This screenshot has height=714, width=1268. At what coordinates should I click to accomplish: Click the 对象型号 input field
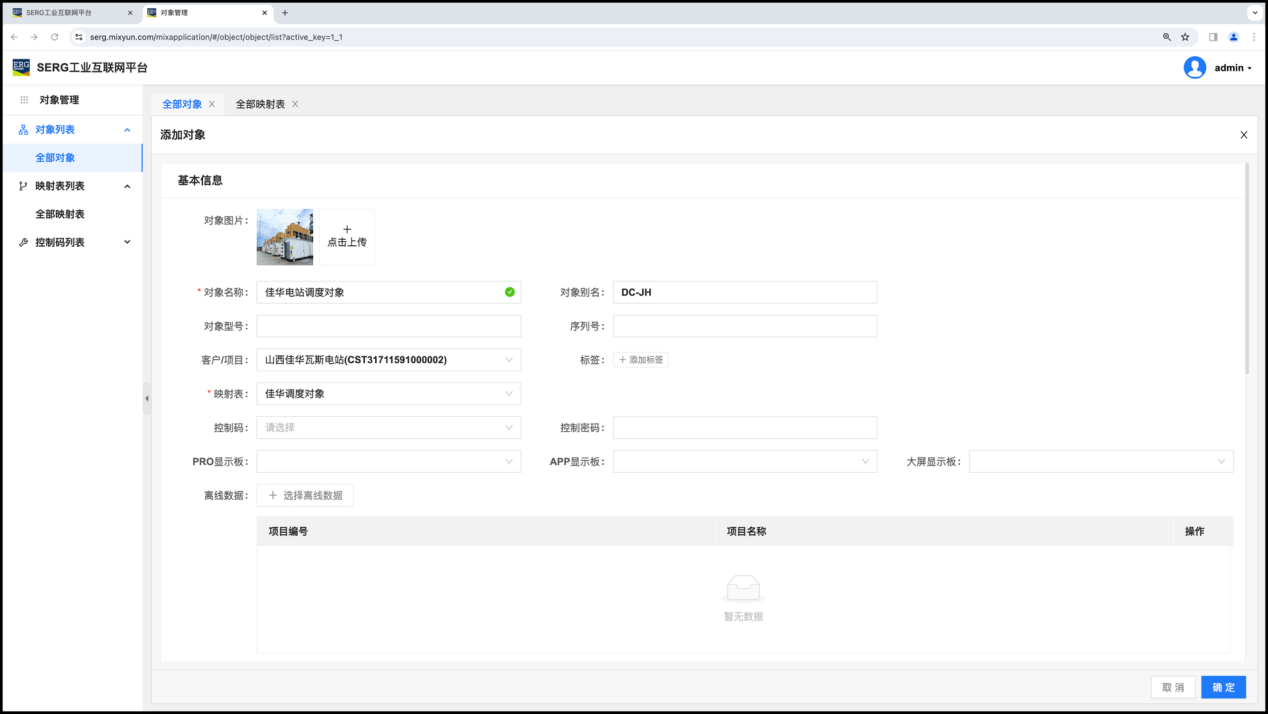pos(388,326)
